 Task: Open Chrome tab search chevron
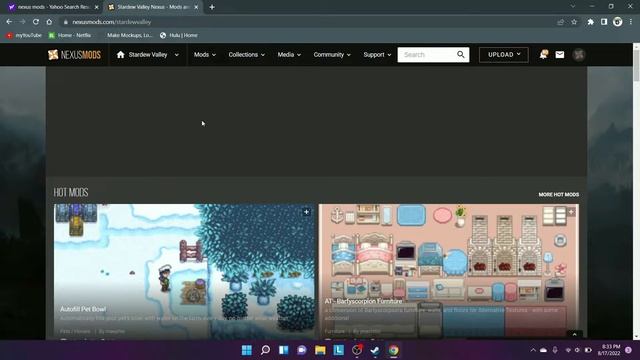click(573, 7)
